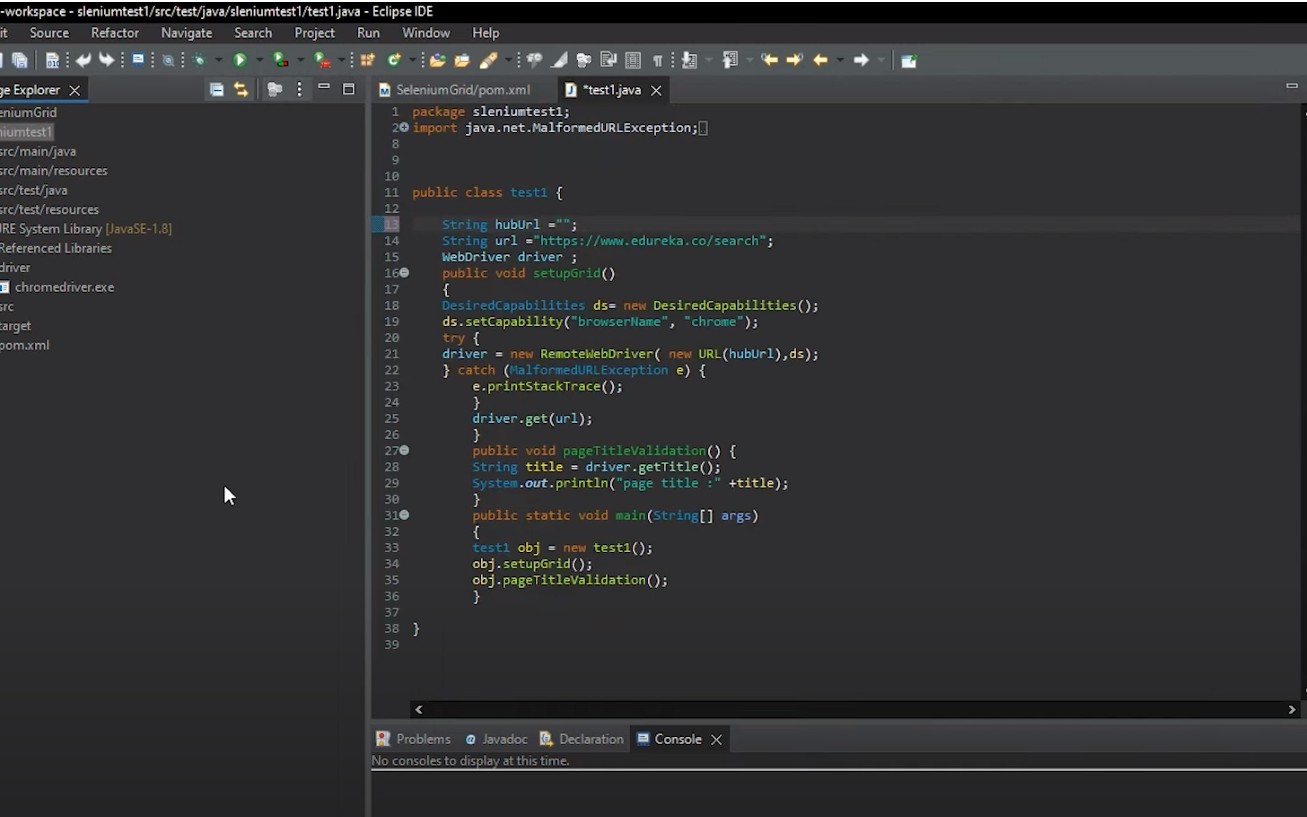This screenshot has width=1307, height=817.
Task: Open the Problems view tab
Action: click(422, 739)
